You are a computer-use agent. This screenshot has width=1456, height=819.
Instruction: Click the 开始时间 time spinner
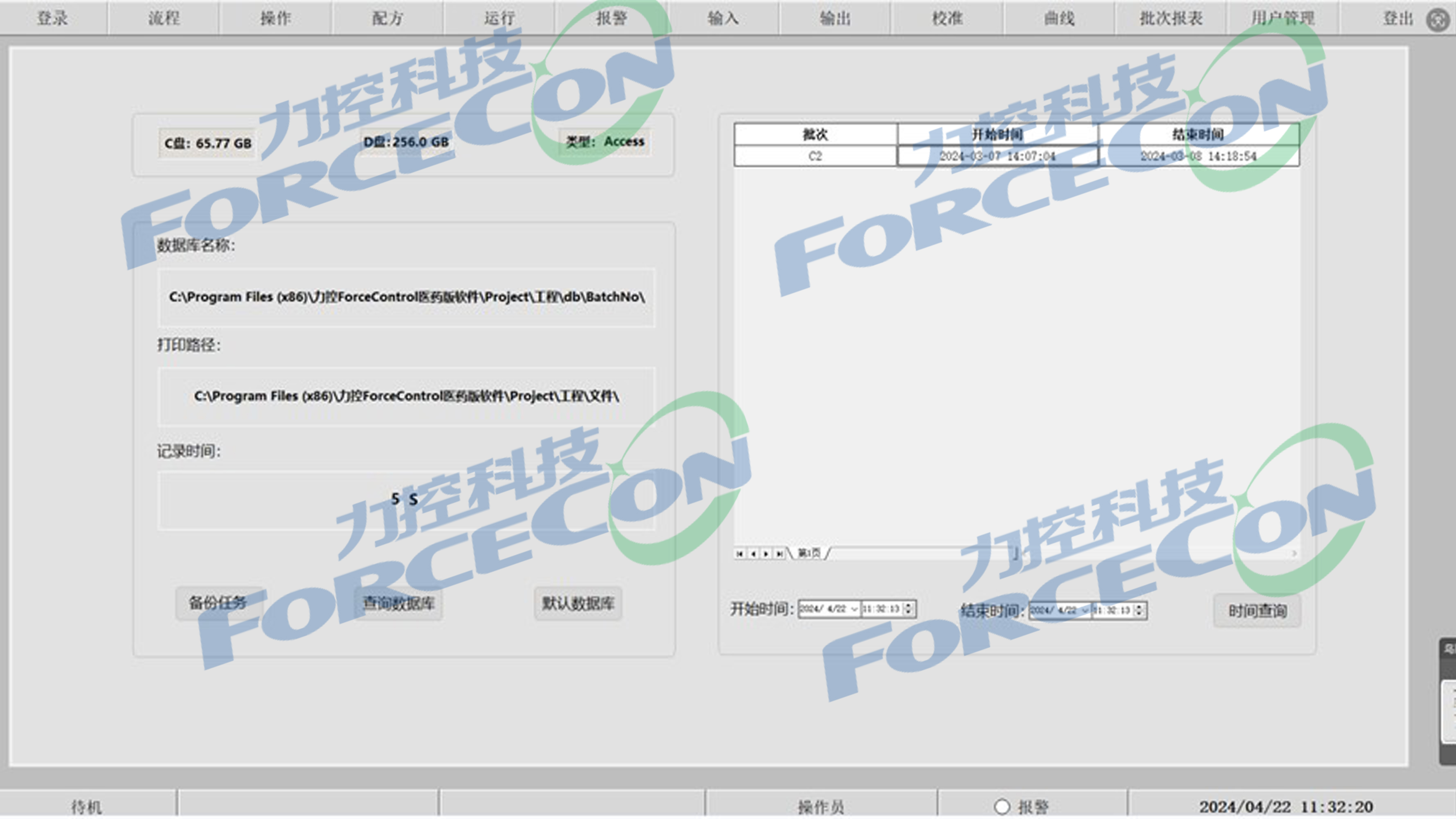[x=909, y=609]
